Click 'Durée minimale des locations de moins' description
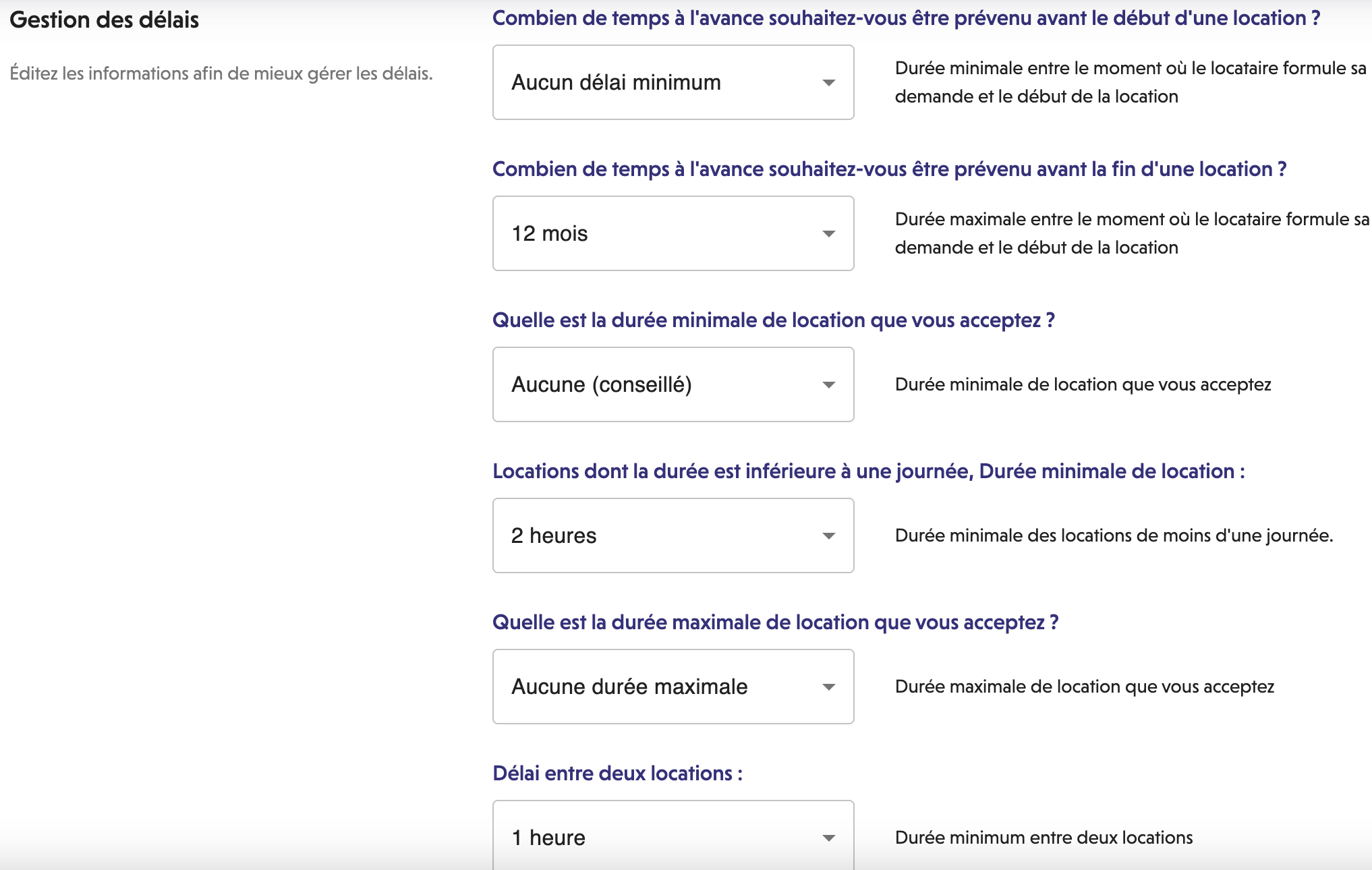This screenshot has width=1372, height=870. point(1114,535)
